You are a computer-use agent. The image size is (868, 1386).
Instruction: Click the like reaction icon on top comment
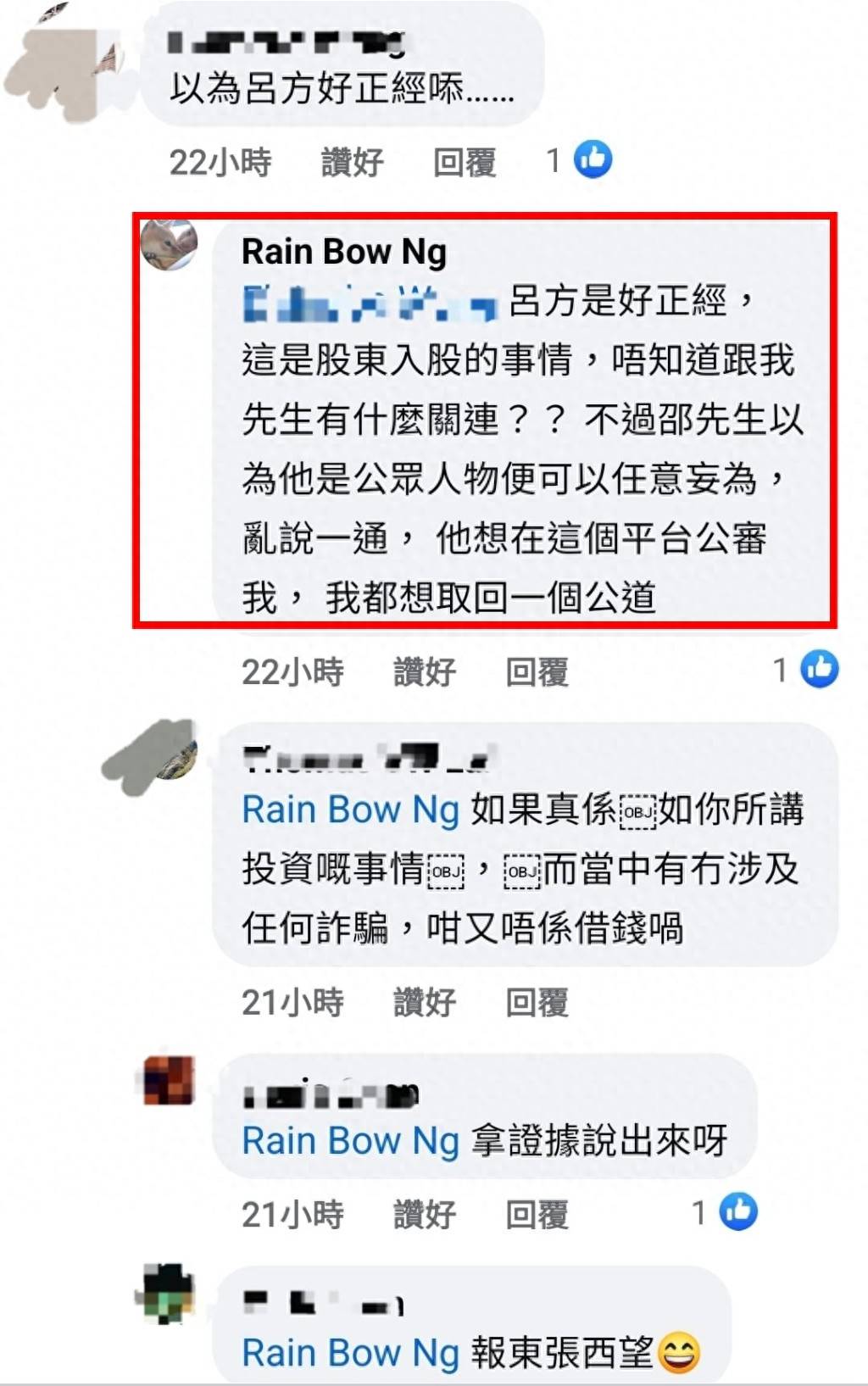pyautogui.click(x=593, y=159)
